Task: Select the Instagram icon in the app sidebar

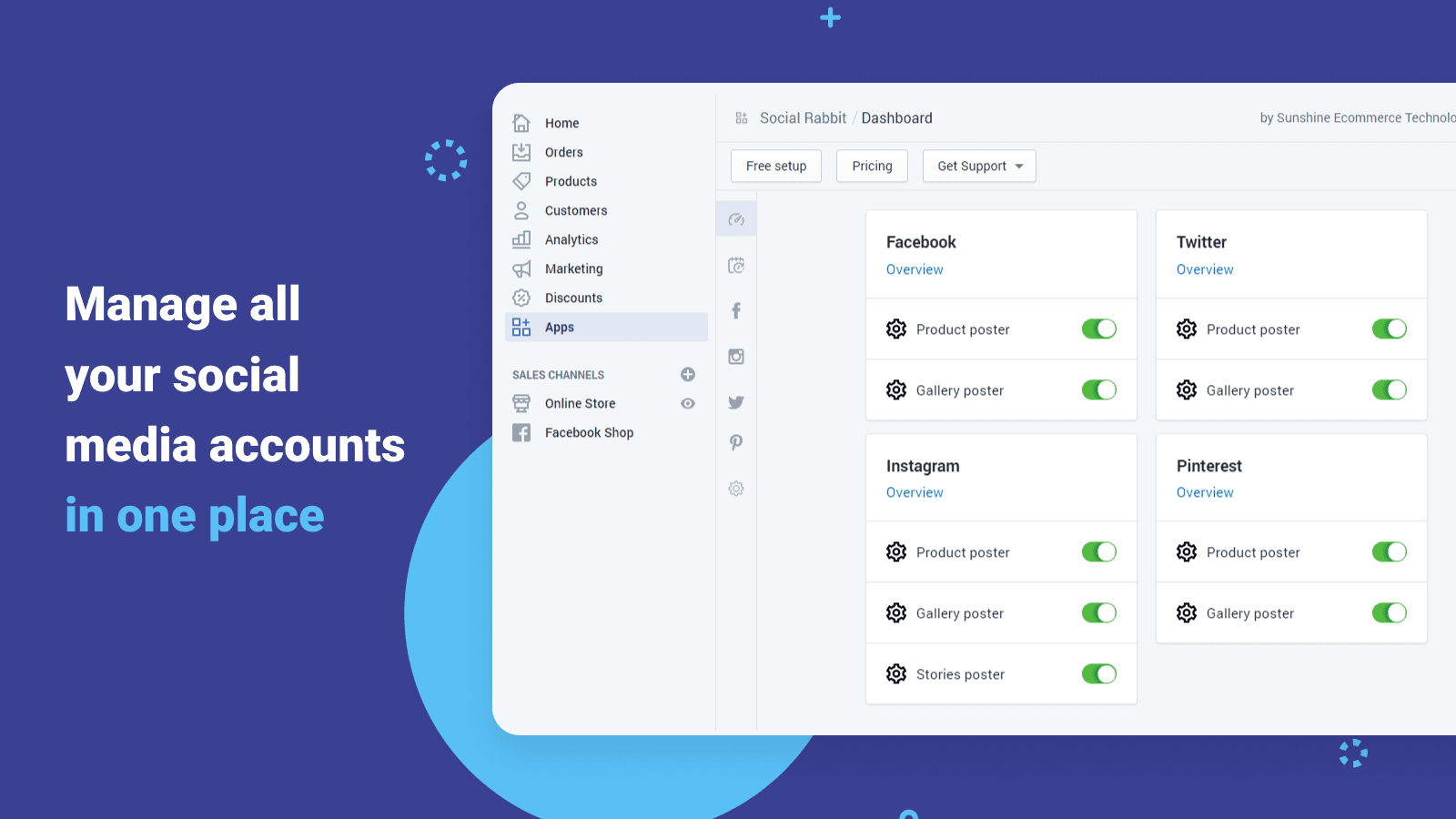Action: tap(735, 357)
